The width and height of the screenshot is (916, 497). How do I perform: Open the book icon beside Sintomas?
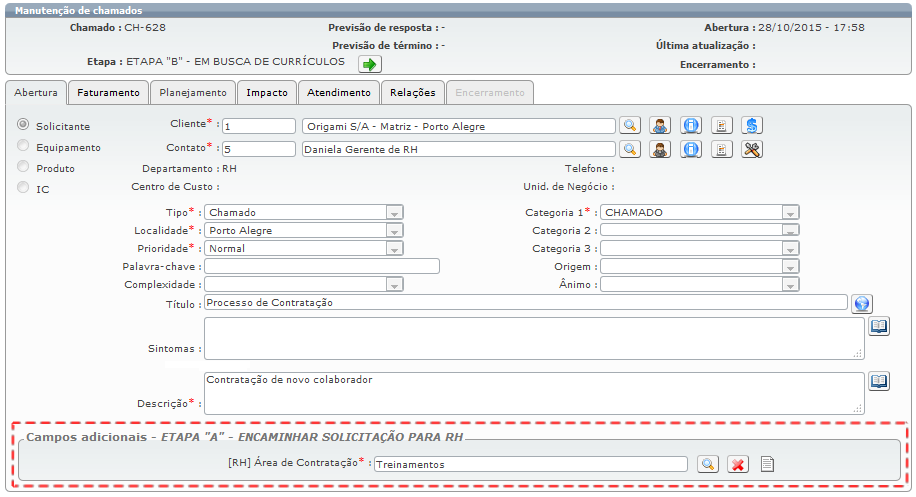[x=878, y=327]
